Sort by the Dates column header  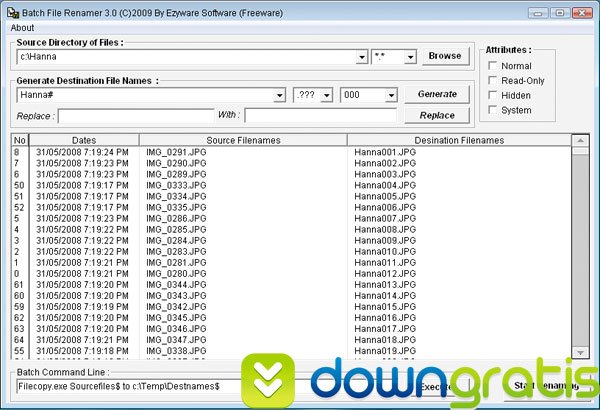pos(84,140)
